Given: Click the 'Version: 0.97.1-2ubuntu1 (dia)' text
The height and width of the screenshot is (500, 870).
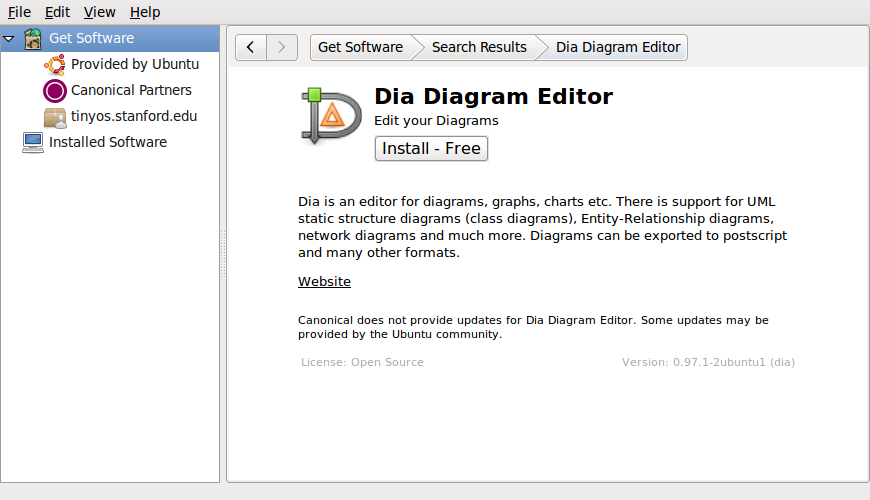Looking at the screenshot, I should point(709,362).
